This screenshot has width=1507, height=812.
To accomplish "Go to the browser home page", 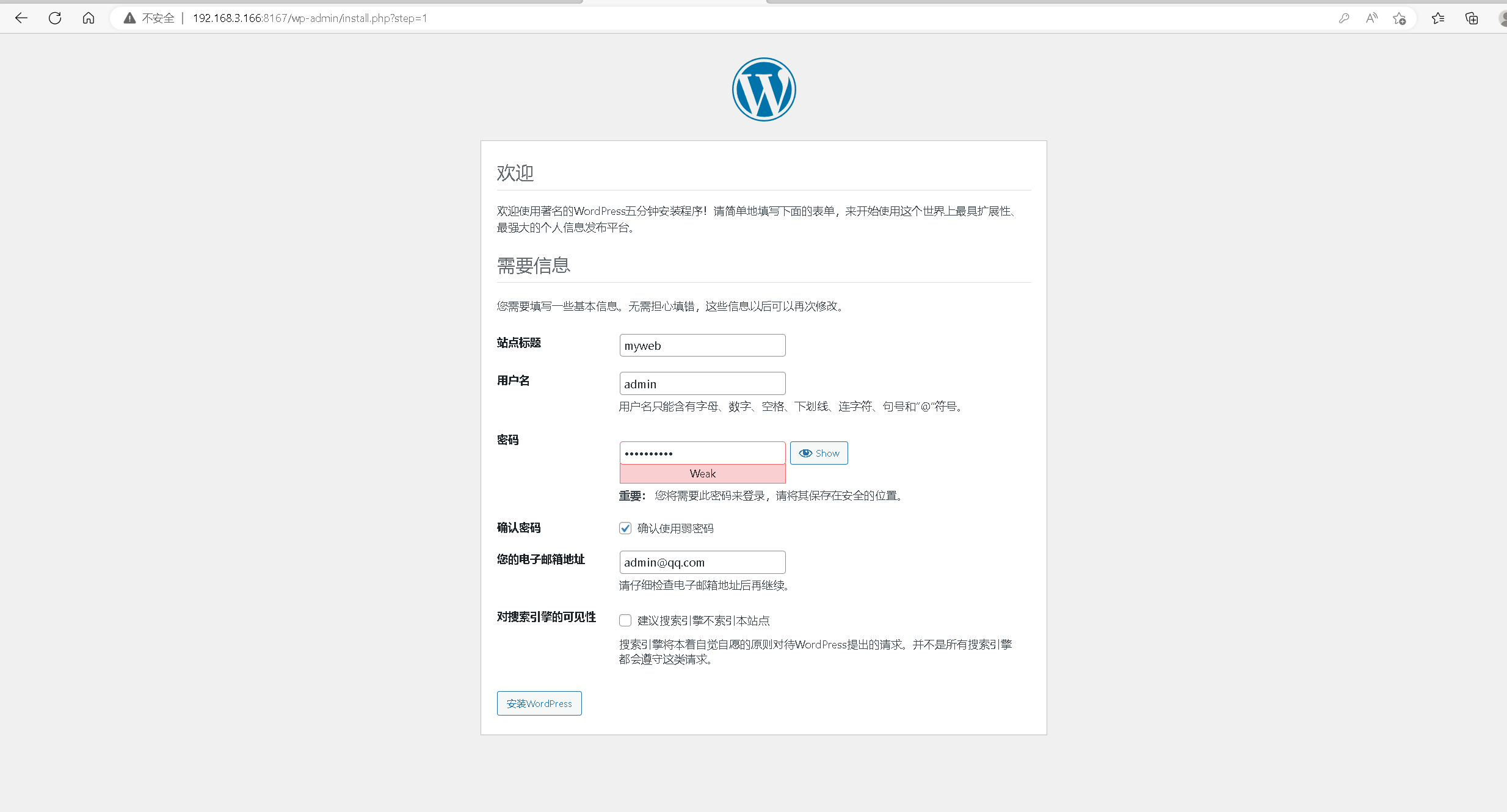I will [89, 18].
